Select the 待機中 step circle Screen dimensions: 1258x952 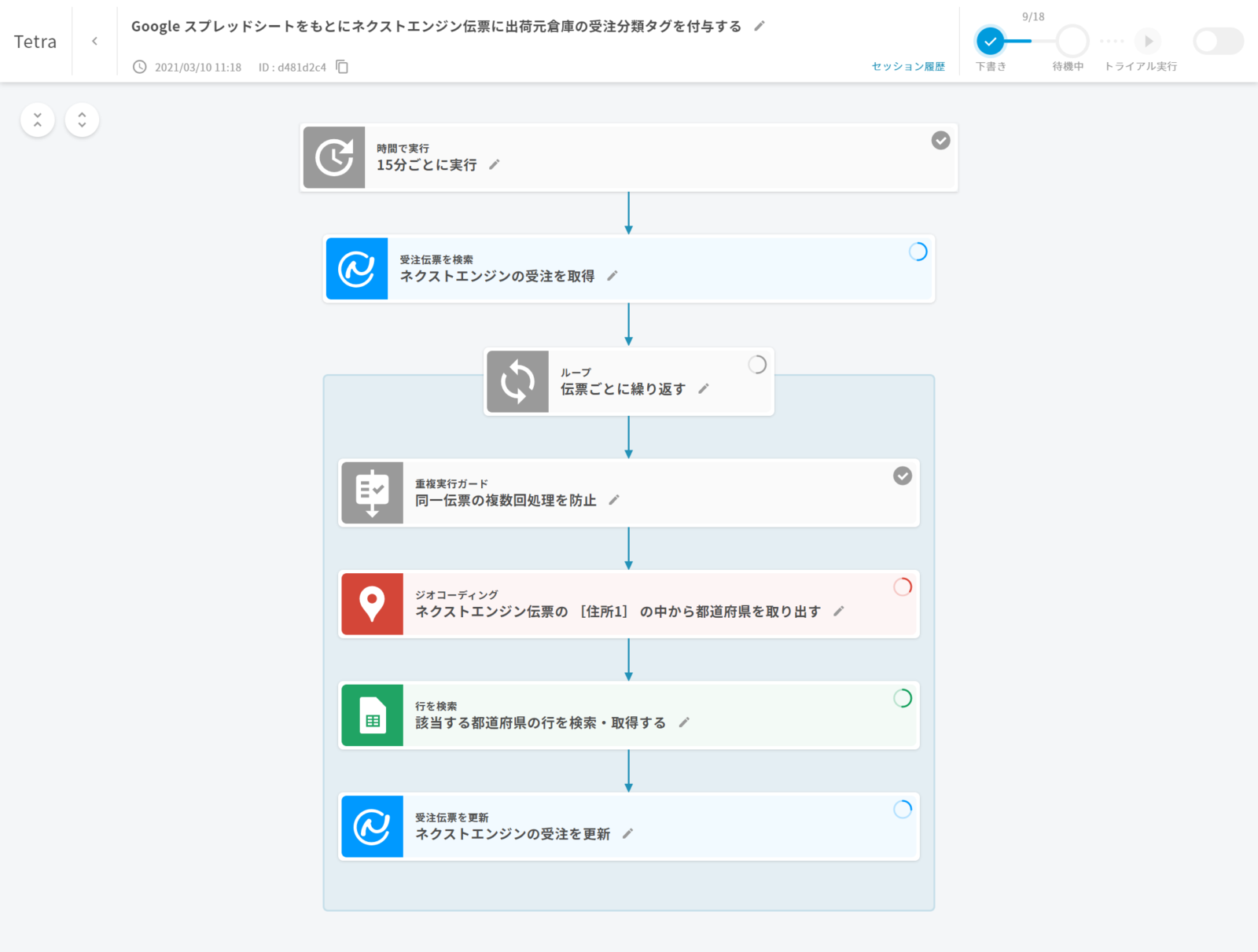tap(1072, 41)
